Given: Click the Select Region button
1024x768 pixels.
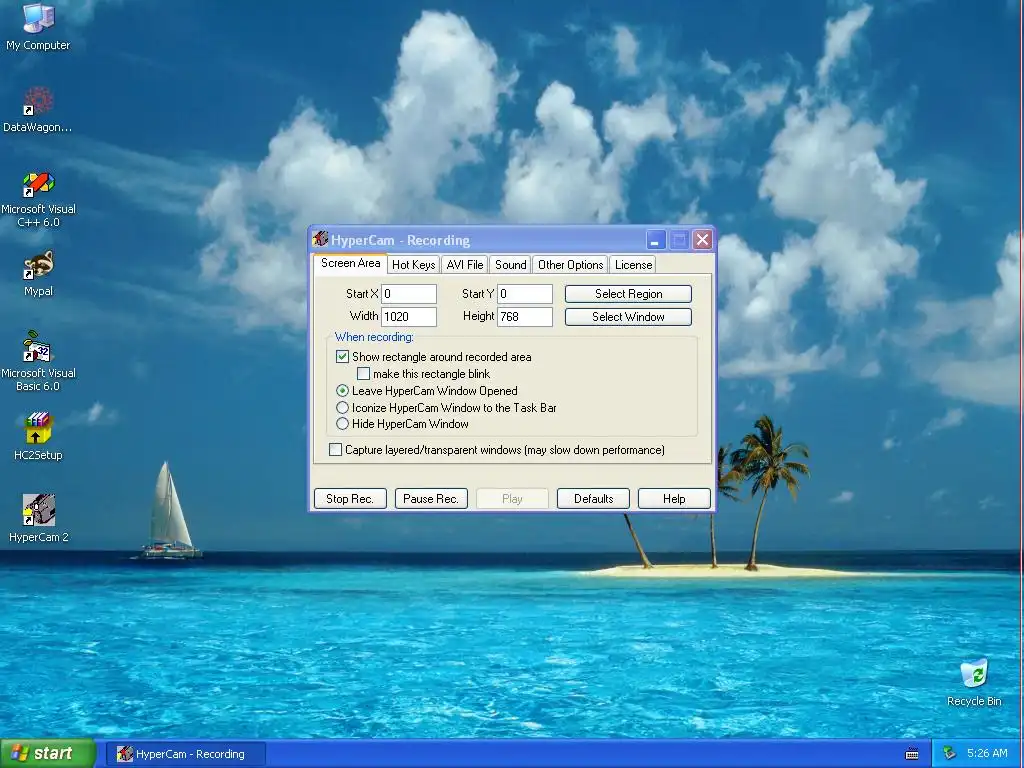Looking at the screenshot, I should click(x=628, y=294).
